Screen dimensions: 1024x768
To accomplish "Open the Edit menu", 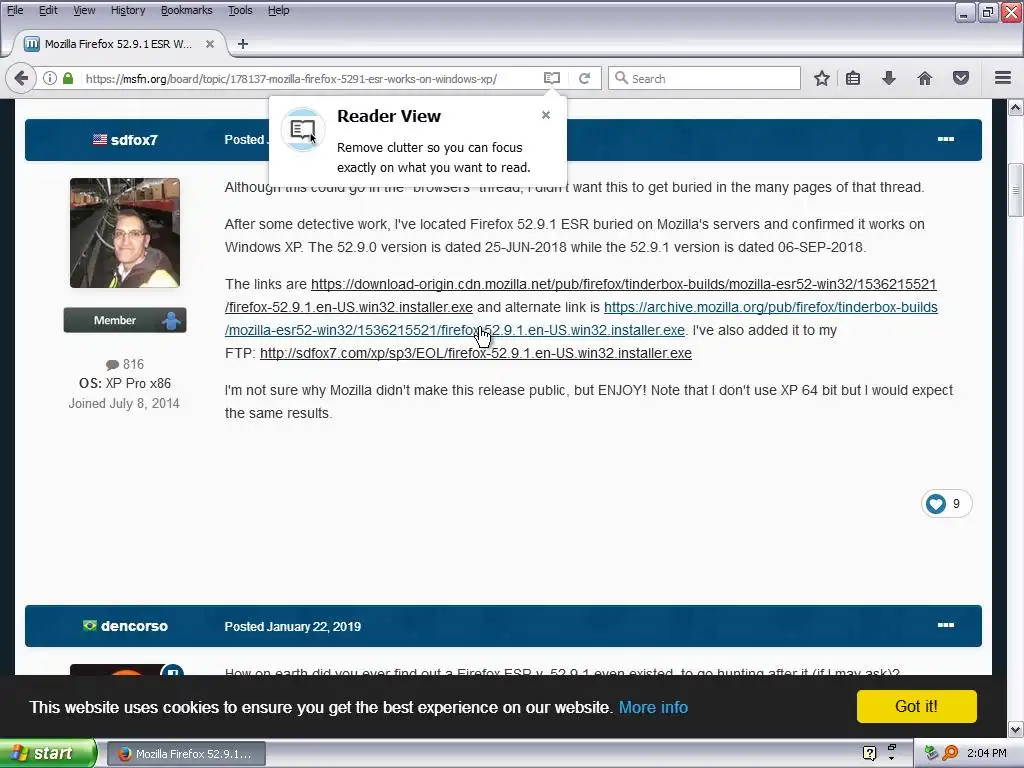I will (x=48, y=10).
